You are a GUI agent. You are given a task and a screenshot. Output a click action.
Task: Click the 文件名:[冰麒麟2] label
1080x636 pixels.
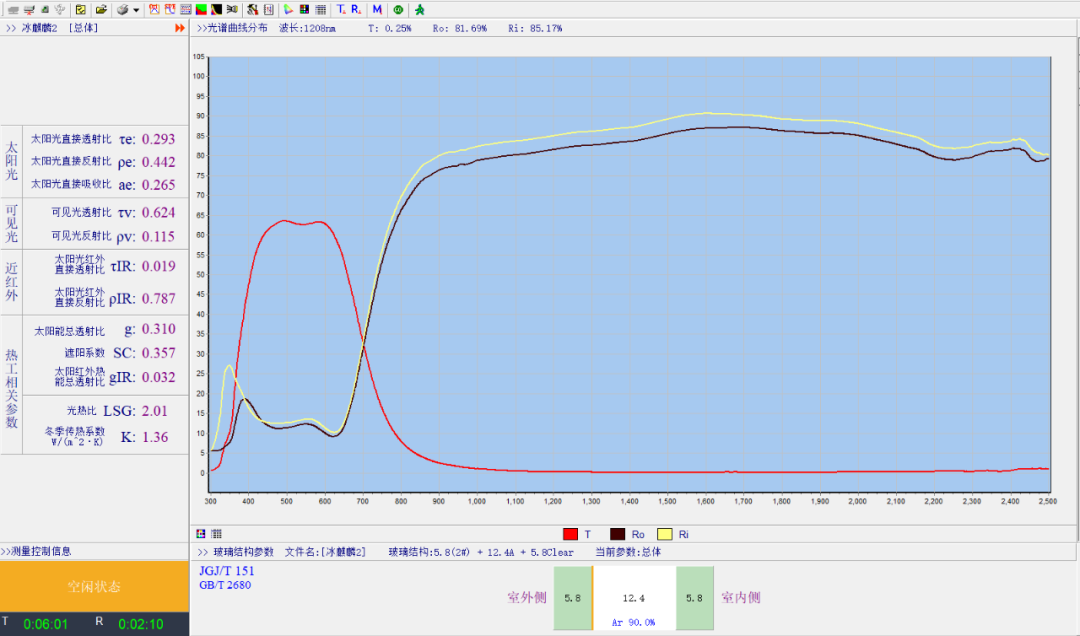(x=325, y=552)
